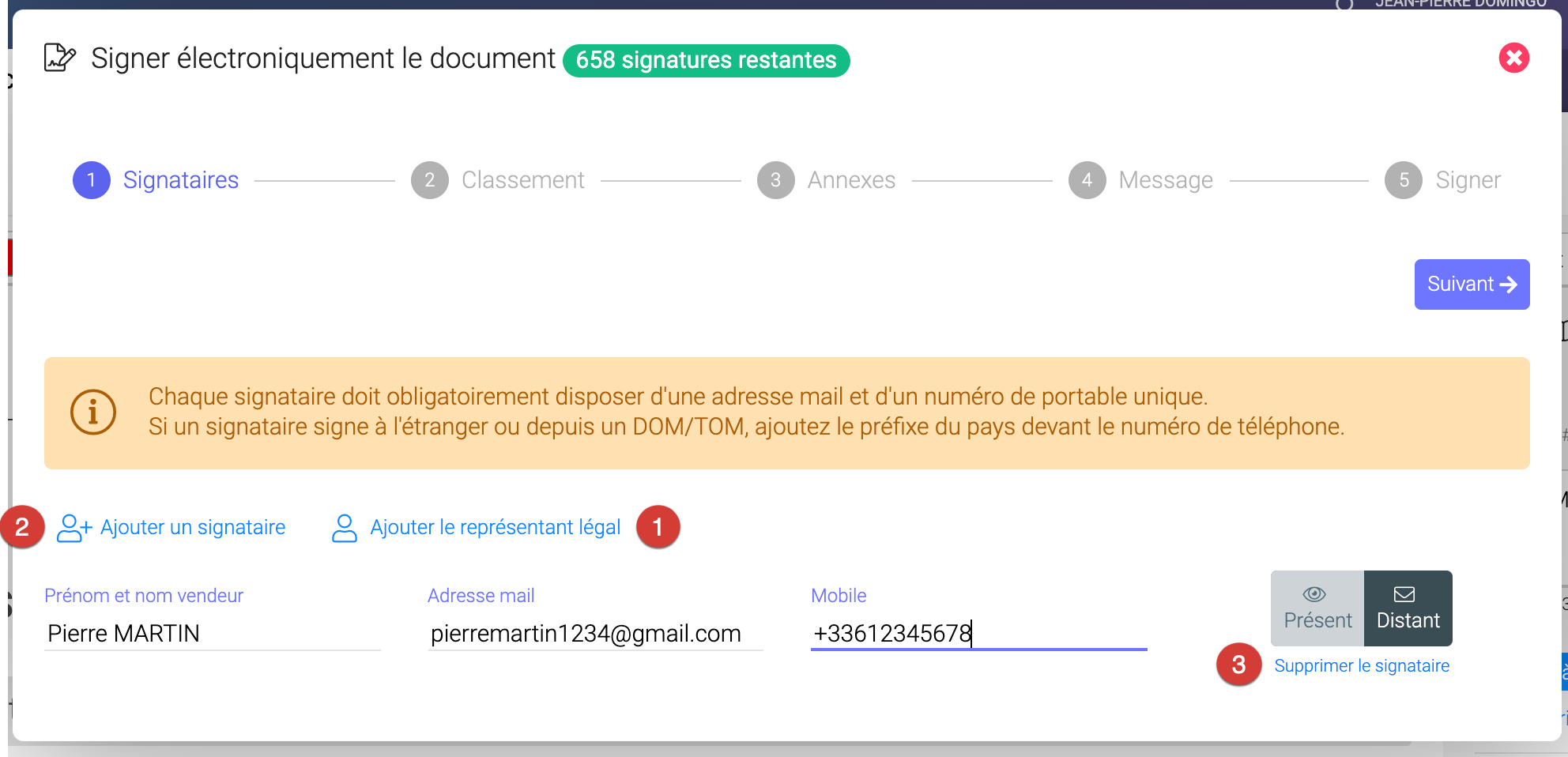Click the add-signatory person plus icon
The height and width of the screenshot is (757, 1568).
[x=74, y=528]
